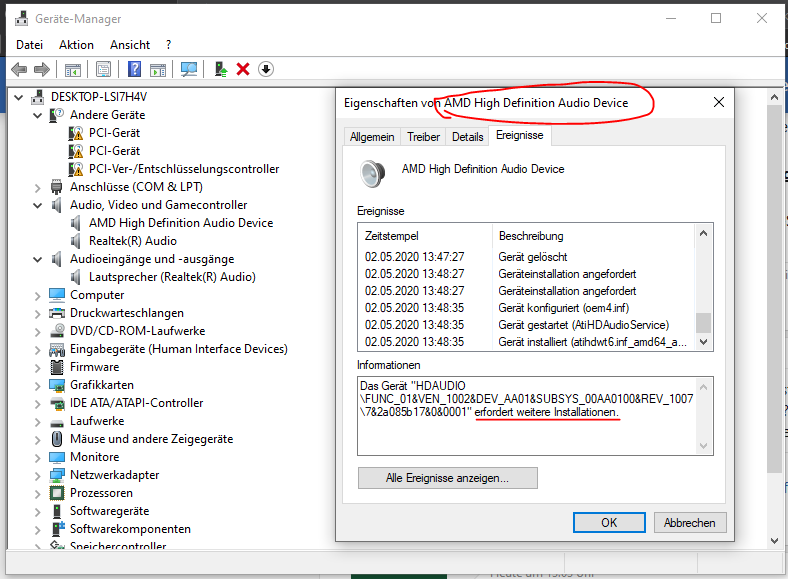Open the Properties toolbar icon
Image resolution: width=788 pixels, height=579 pixels.
(104, 69)
